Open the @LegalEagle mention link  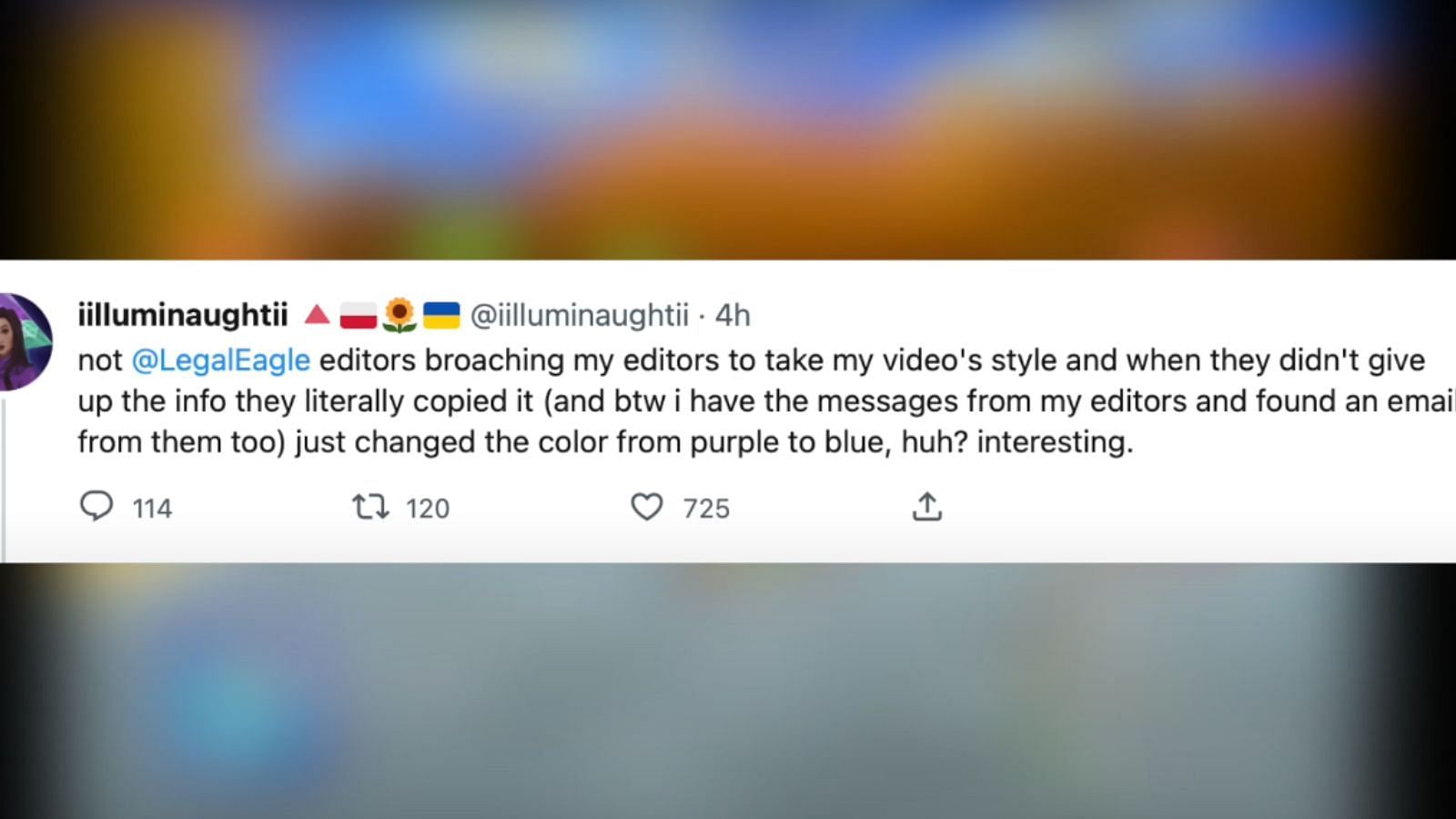point(221,360)
